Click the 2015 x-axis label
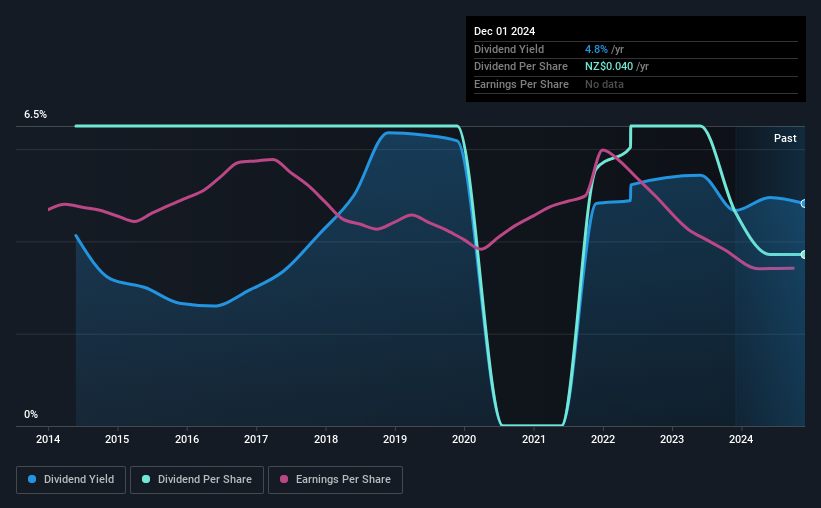This screenshot has width=821, height=508. pyautogui.click(x=117, y=439)
